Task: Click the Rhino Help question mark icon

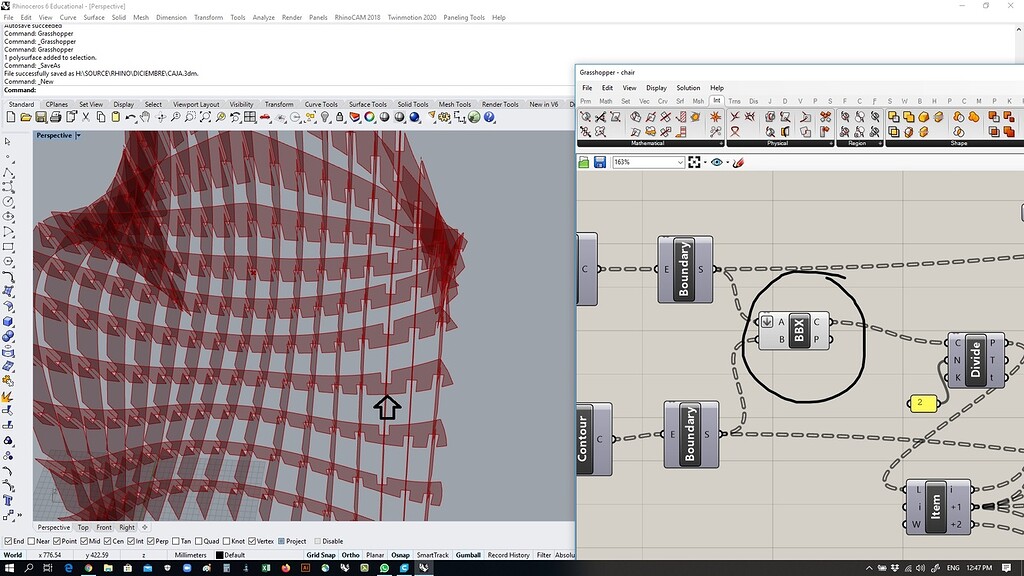Action: (489, 117)
